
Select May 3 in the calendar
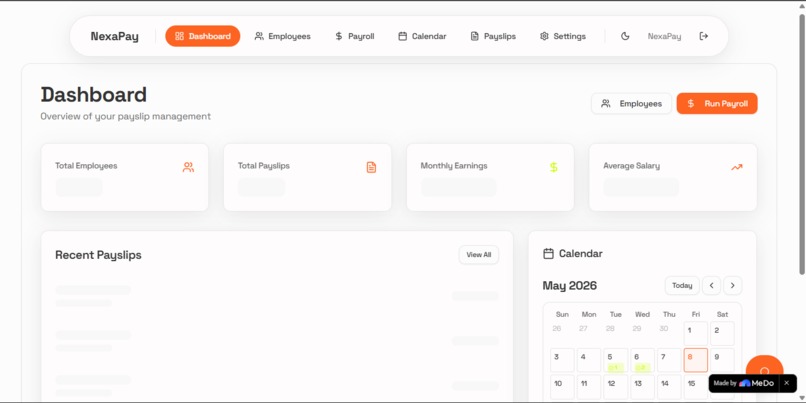[x=562, y=360]
